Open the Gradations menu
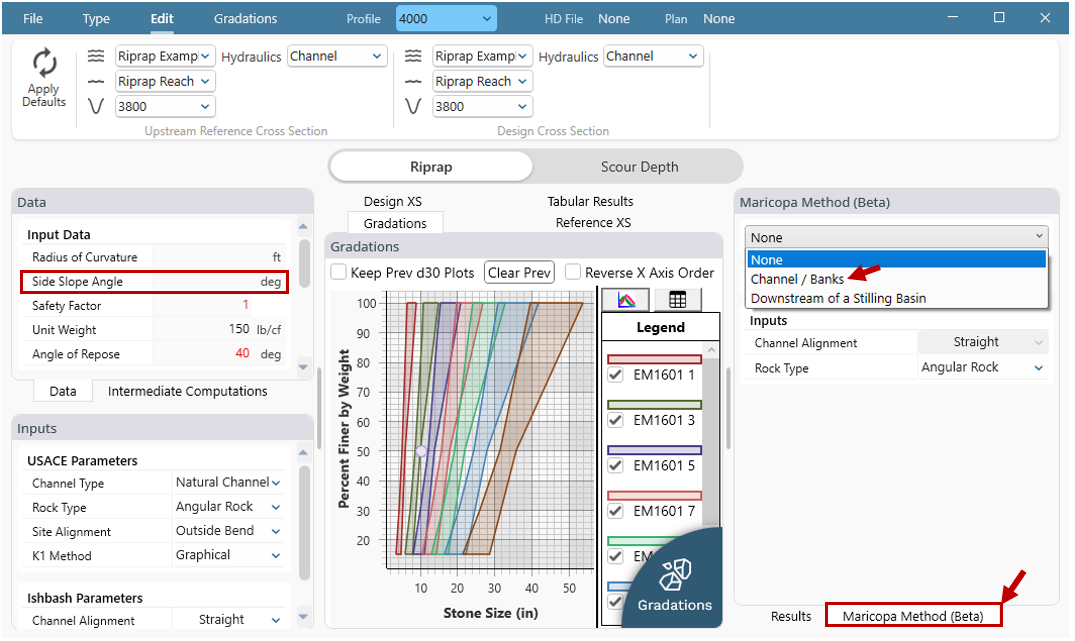1075x641 pixels. pyautogui.click(x=245, y=19)
